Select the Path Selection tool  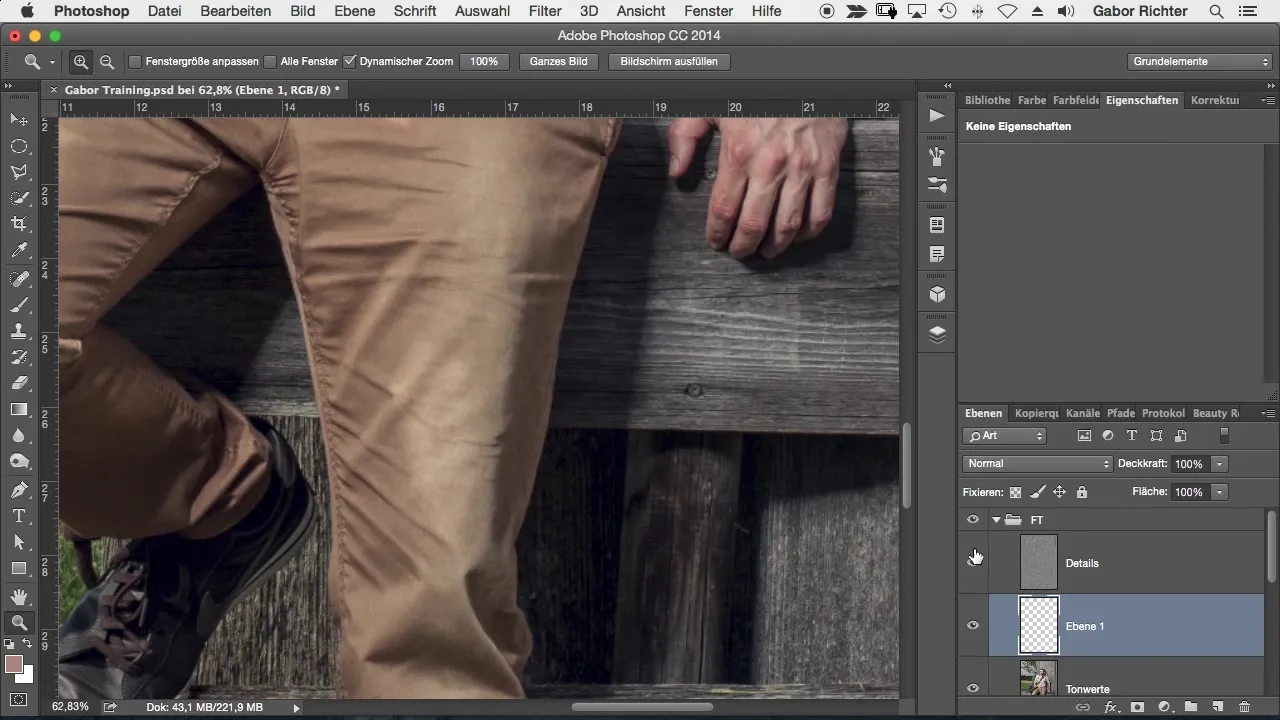19,542
